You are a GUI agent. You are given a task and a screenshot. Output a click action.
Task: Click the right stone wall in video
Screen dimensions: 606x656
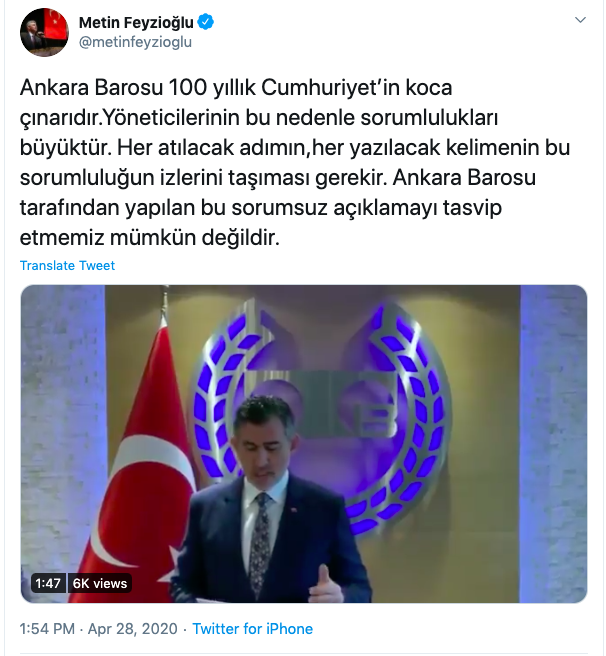(553, 443)
